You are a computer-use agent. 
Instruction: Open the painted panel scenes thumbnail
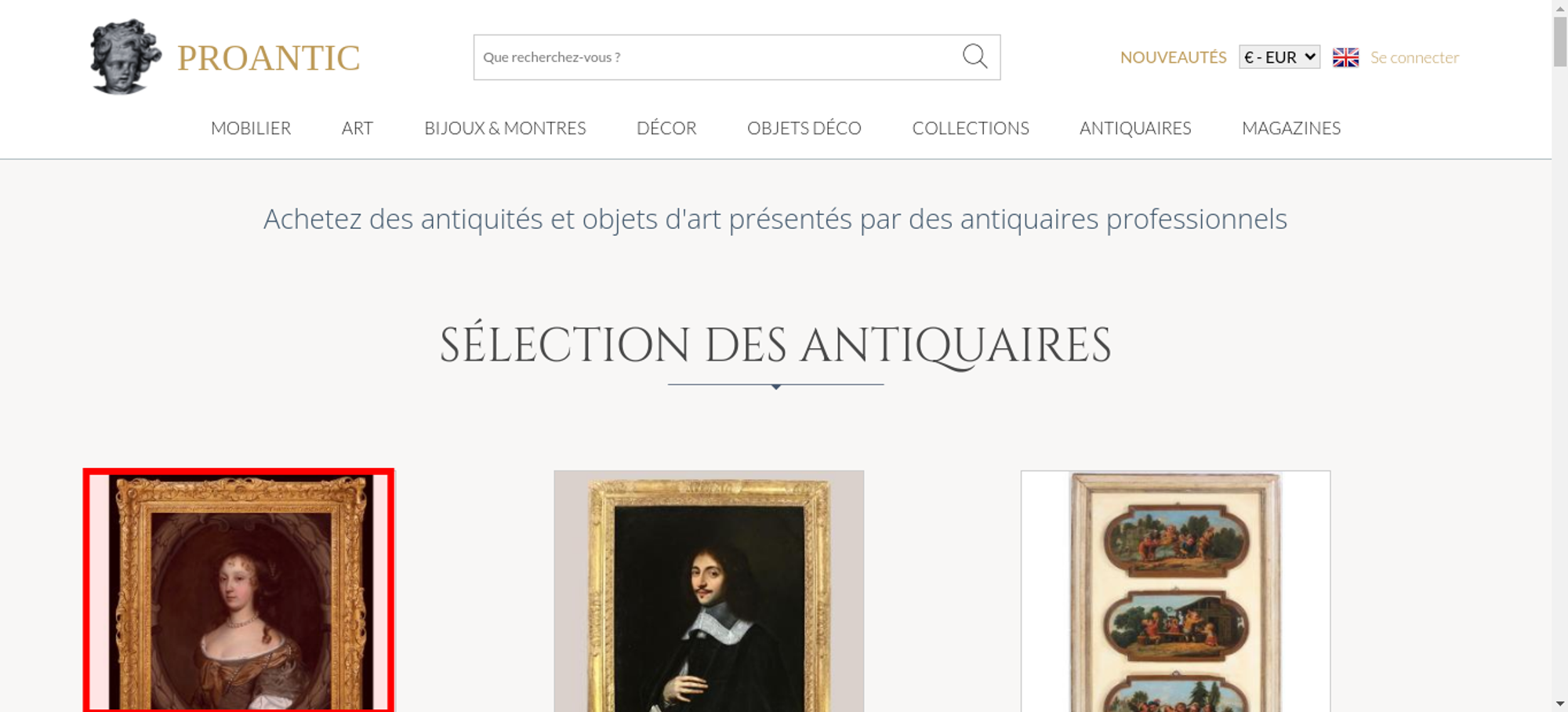point(1175,591)
